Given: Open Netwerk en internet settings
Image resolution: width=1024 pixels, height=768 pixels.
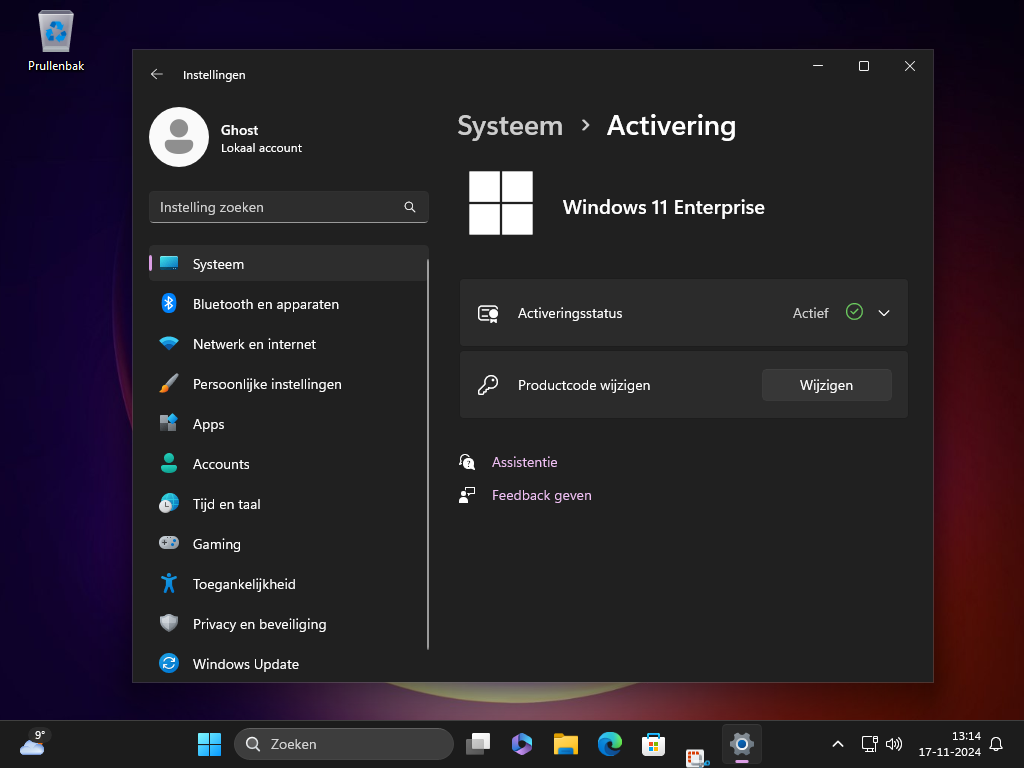Looking at the screenshot, I should (289, 344).
